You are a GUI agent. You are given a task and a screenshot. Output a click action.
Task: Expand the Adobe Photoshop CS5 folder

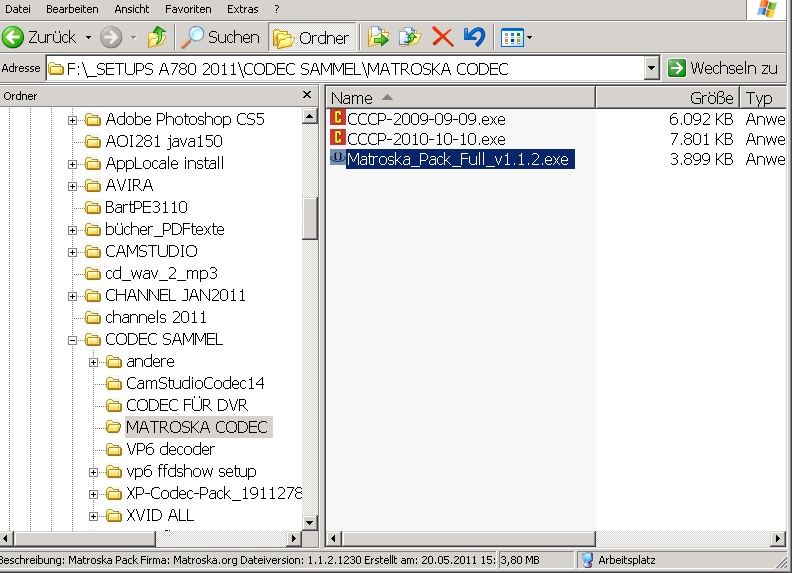pyautogui.click(x=73, y=120)
